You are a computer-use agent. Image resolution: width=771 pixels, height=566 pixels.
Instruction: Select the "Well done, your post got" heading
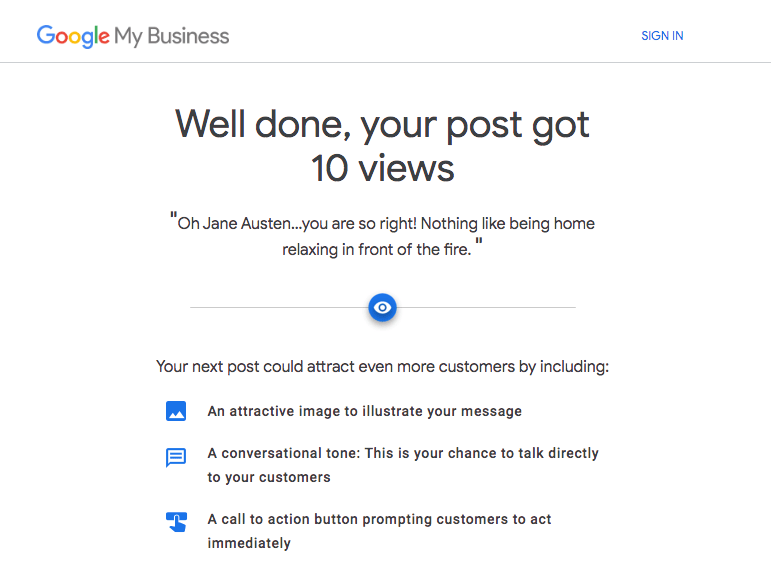point(383,125)
